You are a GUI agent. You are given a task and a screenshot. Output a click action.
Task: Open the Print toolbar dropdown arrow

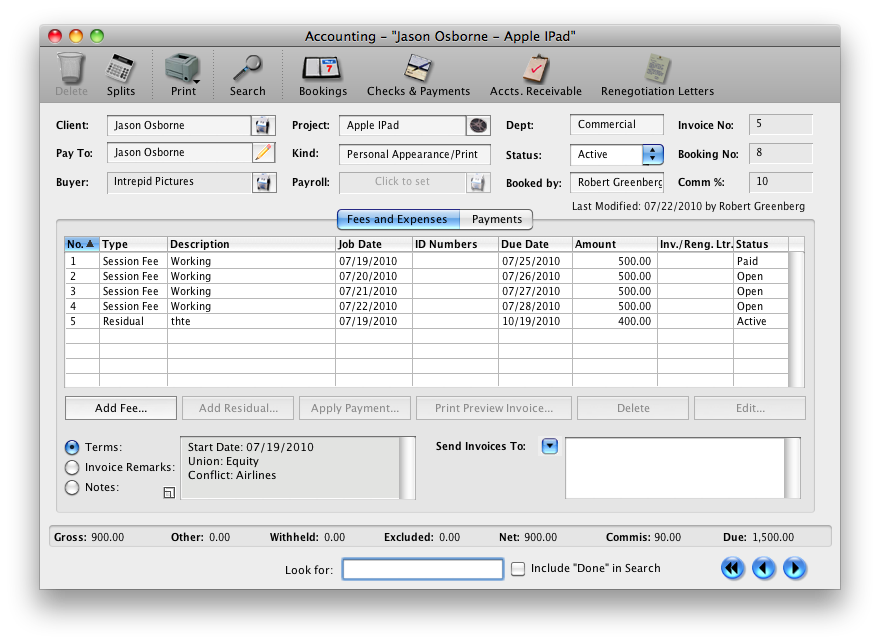coord(197,82)
